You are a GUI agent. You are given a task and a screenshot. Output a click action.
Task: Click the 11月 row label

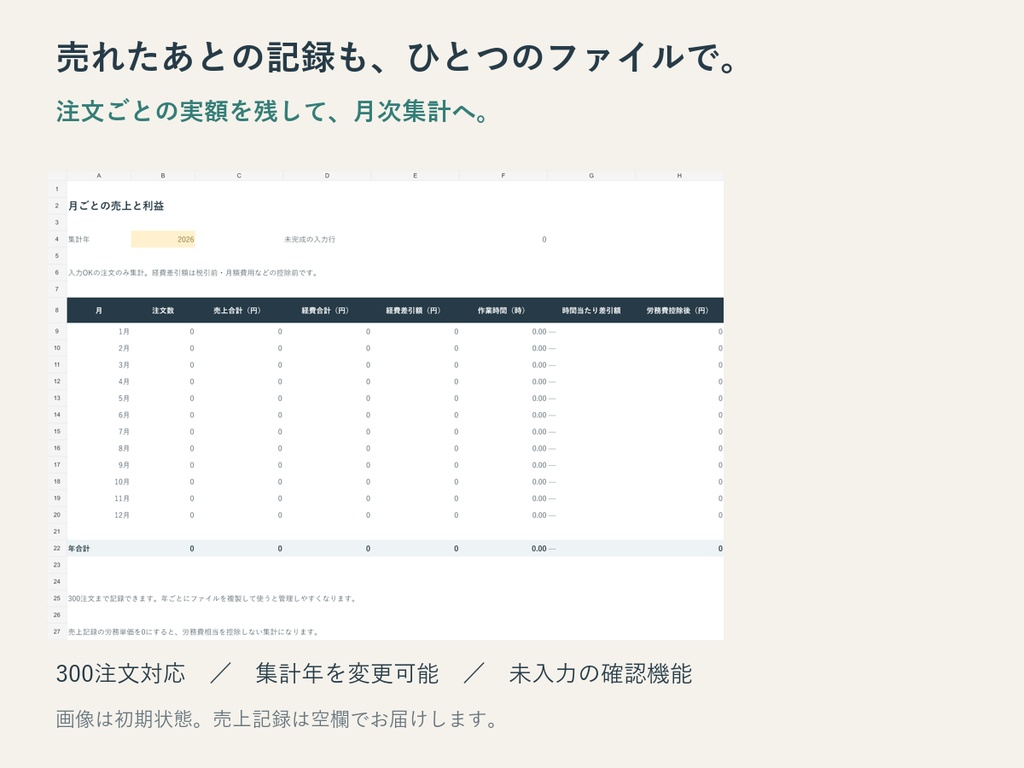pyautogui.click(x=121, y=498)
